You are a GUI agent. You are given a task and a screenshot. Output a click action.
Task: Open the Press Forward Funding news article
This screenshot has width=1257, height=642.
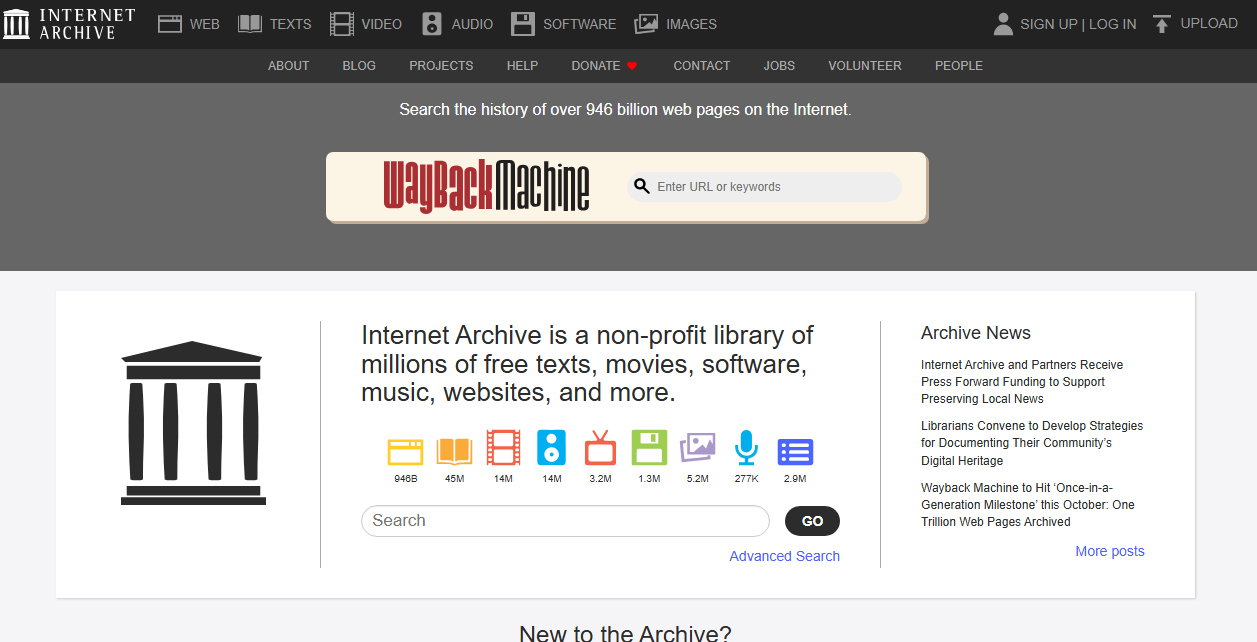point(1022,382)
